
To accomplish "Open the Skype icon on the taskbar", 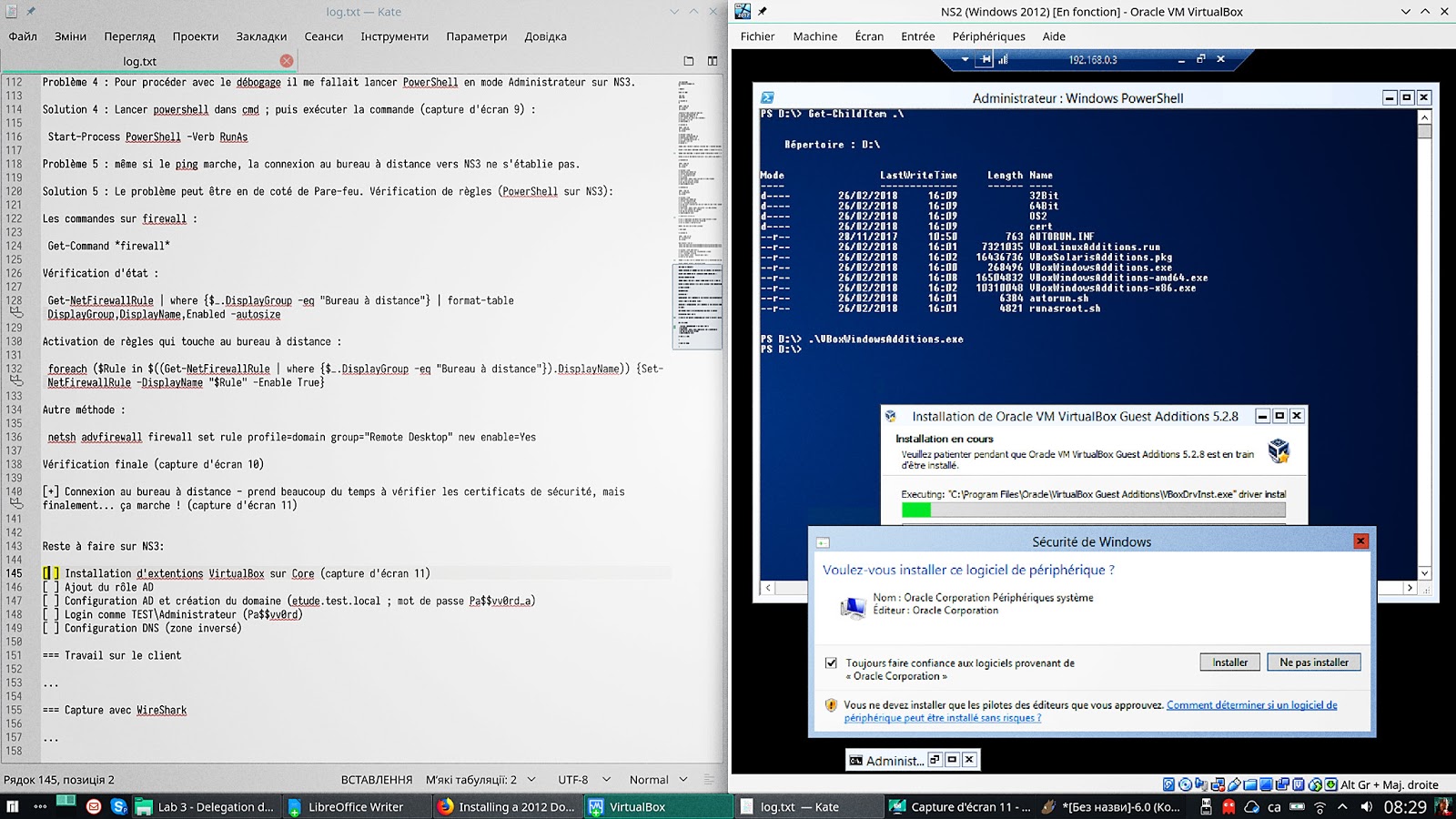I will 119,806.
